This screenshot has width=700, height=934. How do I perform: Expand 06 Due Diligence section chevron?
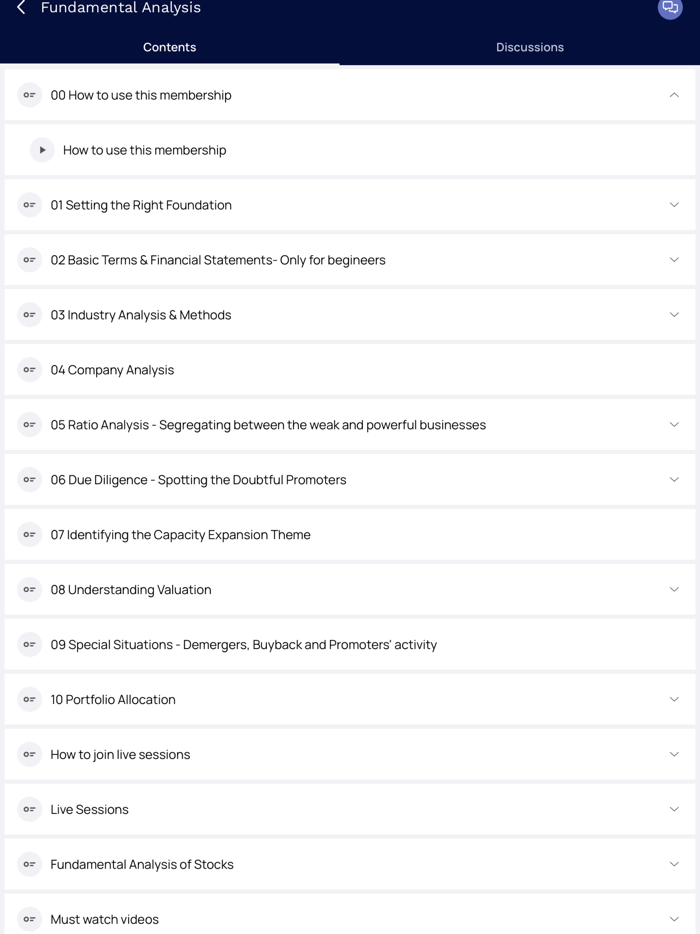click(674, 480)
